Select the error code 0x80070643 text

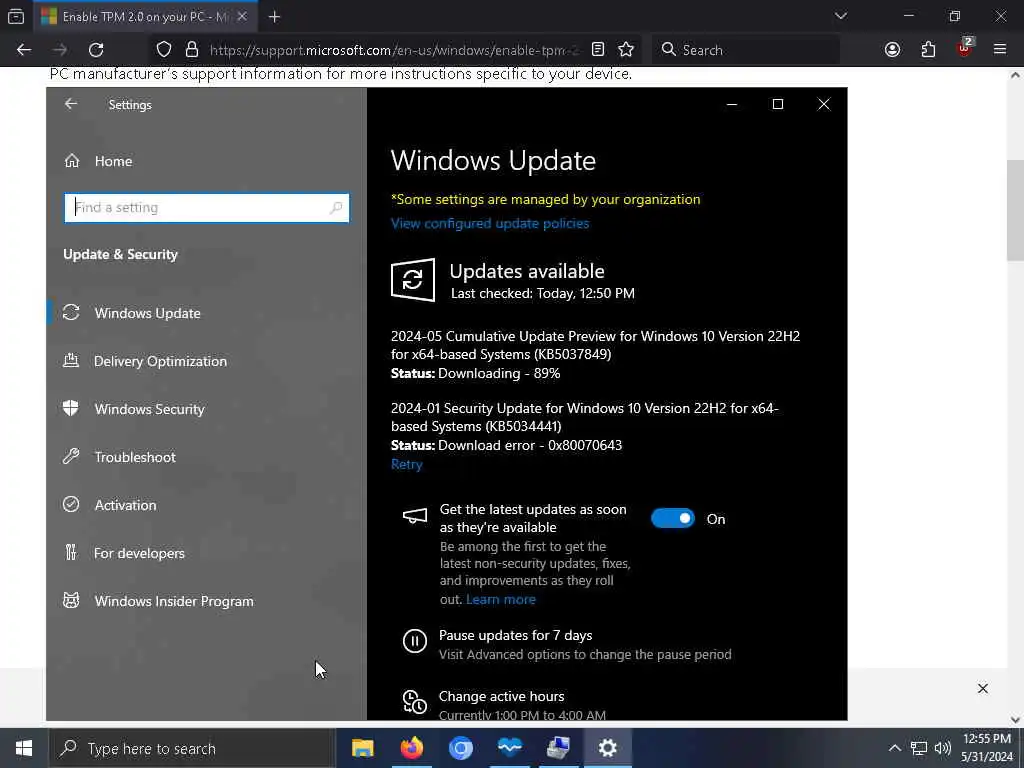(585, 445)
